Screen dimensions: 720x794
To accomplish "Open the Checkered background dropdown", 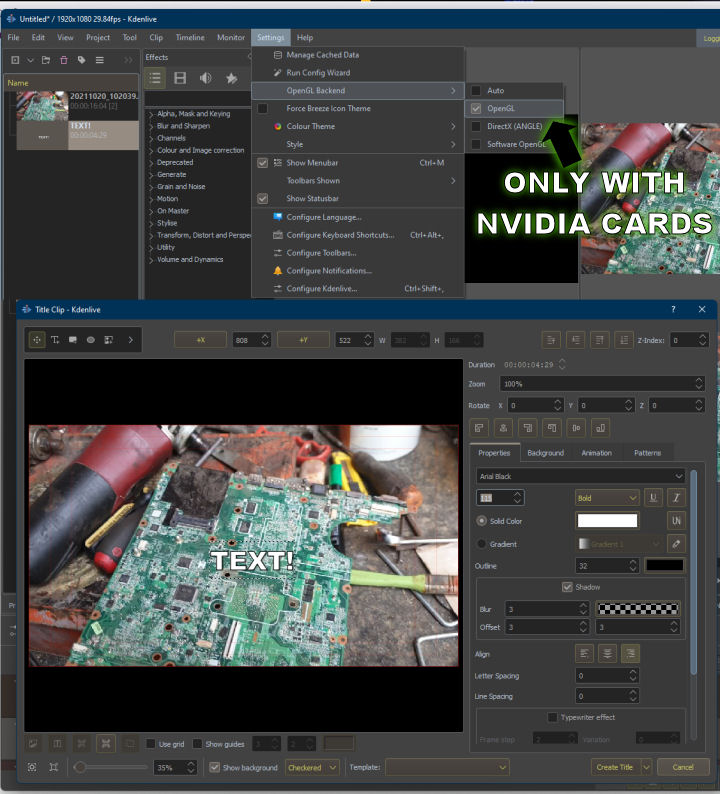I will pos(312,767).
